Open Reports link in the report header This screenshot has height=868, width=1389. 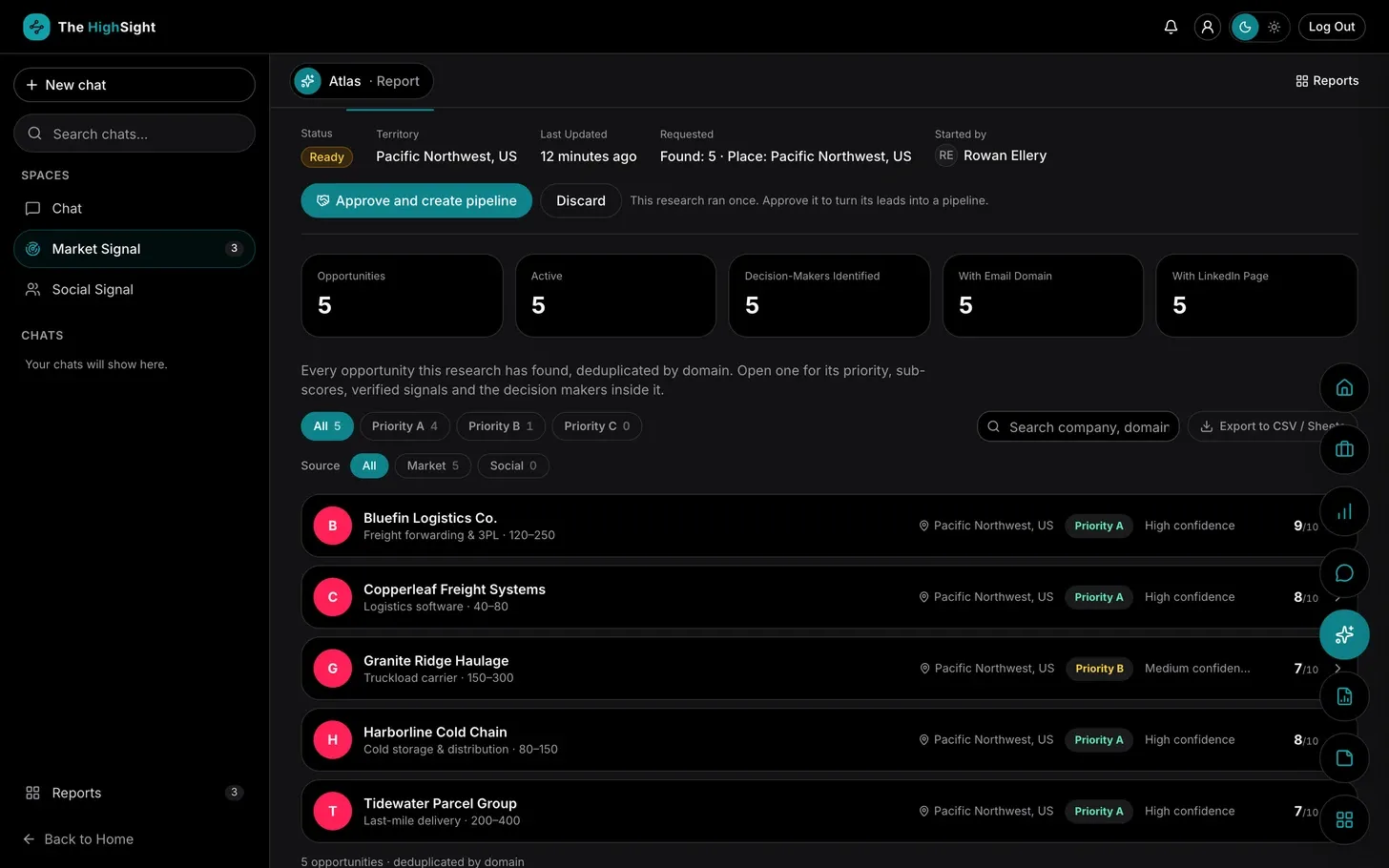(1327, 81)
